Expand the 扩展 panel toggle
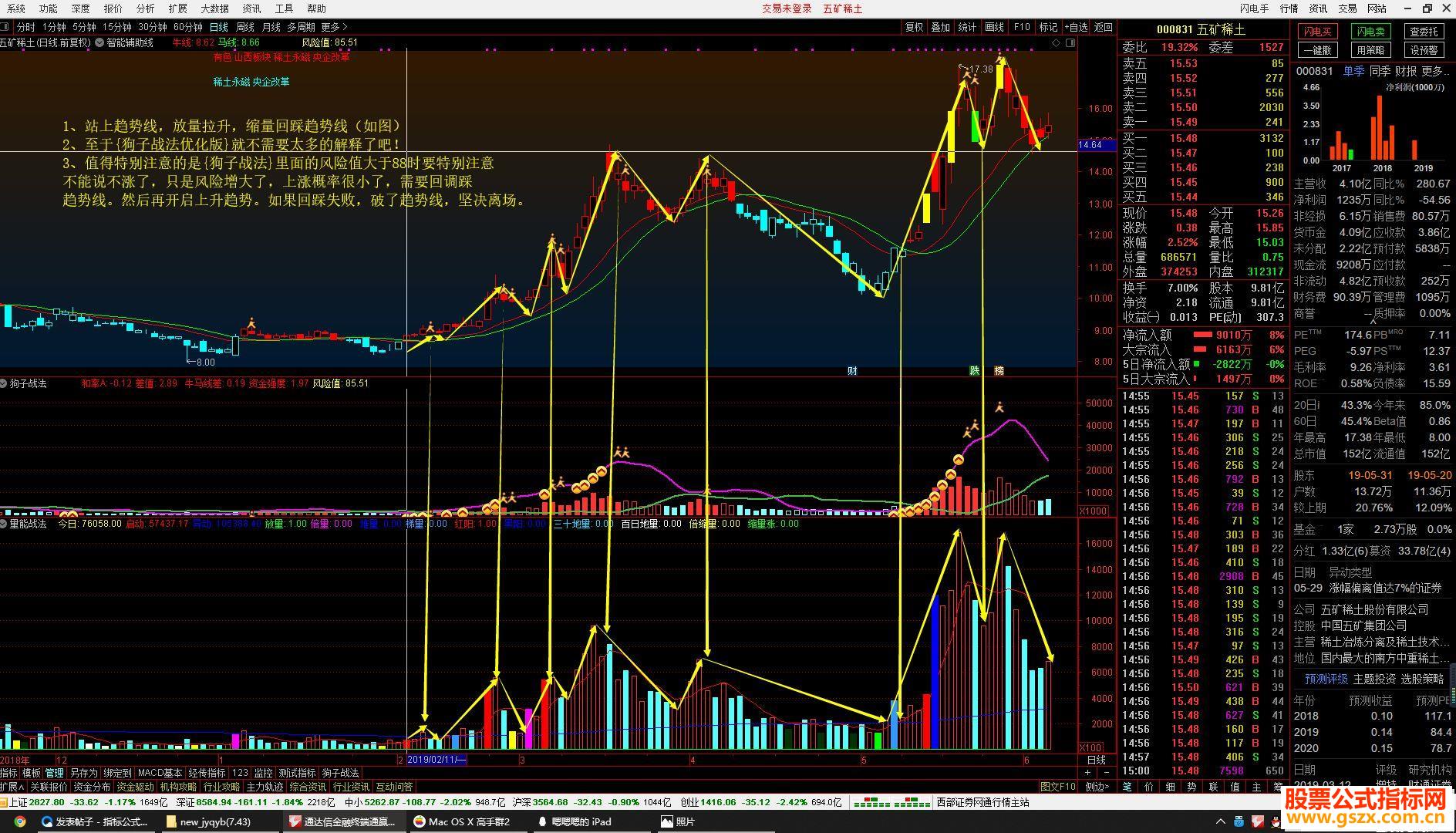This screenshot has width=1456, height=833. [12, 787]
